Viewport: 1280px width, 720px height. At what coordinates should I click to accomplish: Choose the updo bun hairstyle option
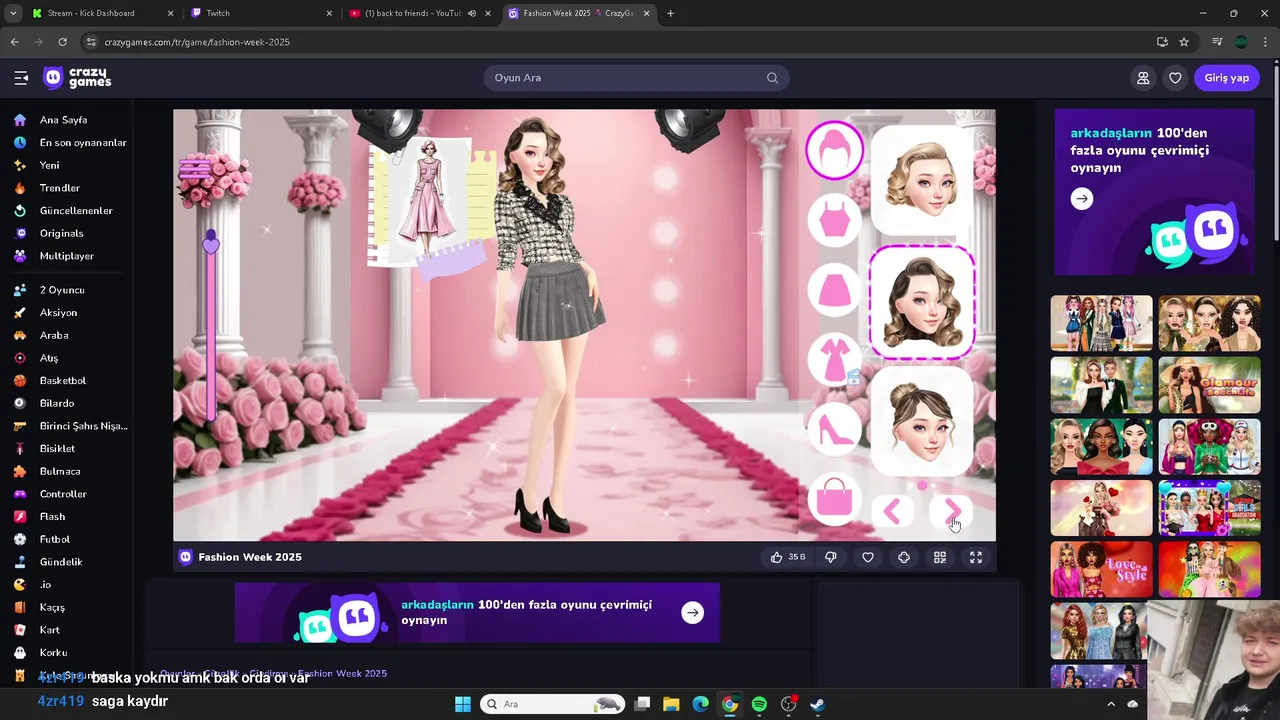921,421
